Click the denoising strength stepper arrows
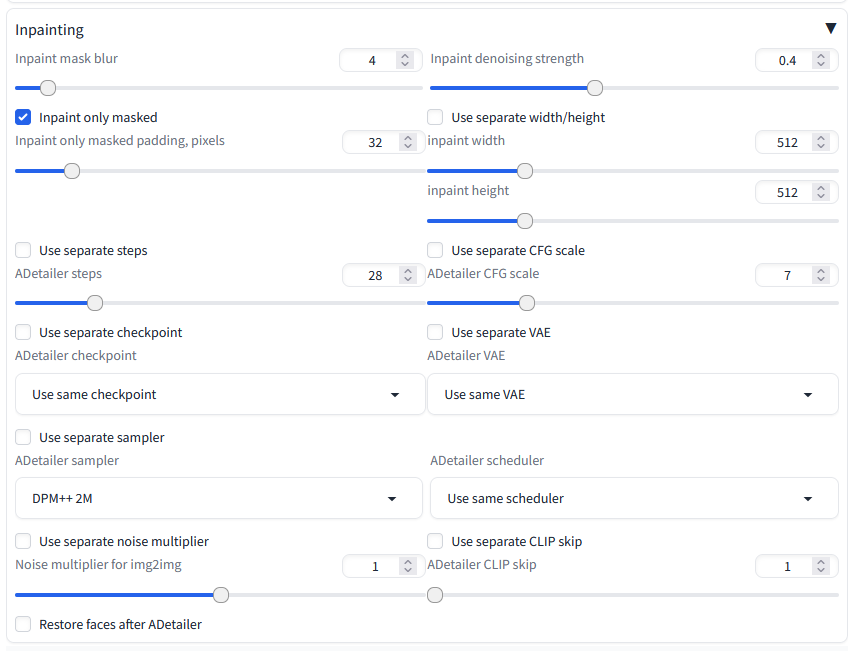 [x=821, y=60]
